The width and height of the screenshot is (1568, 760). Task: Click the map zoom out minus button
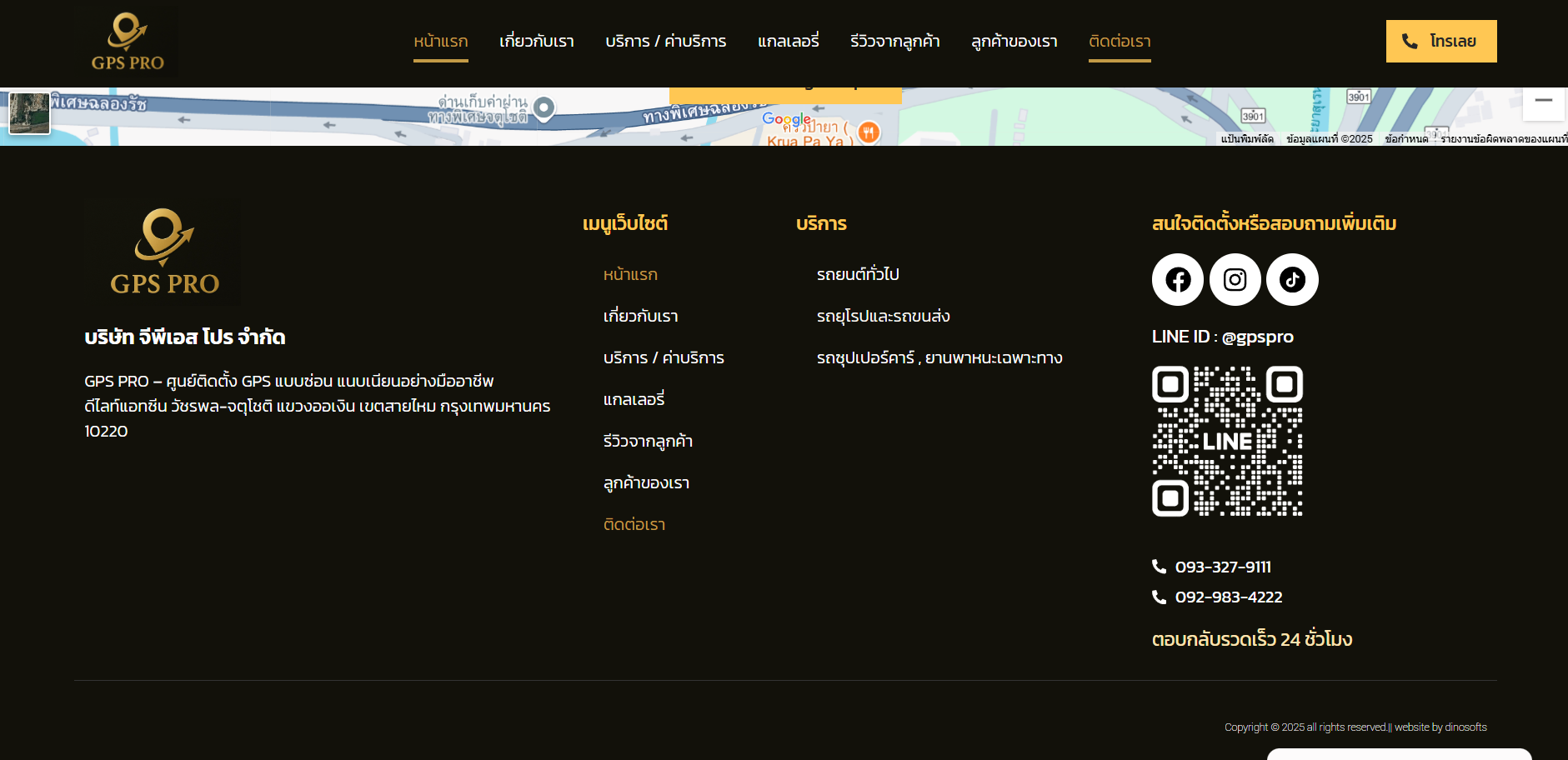pos(1543,101)
